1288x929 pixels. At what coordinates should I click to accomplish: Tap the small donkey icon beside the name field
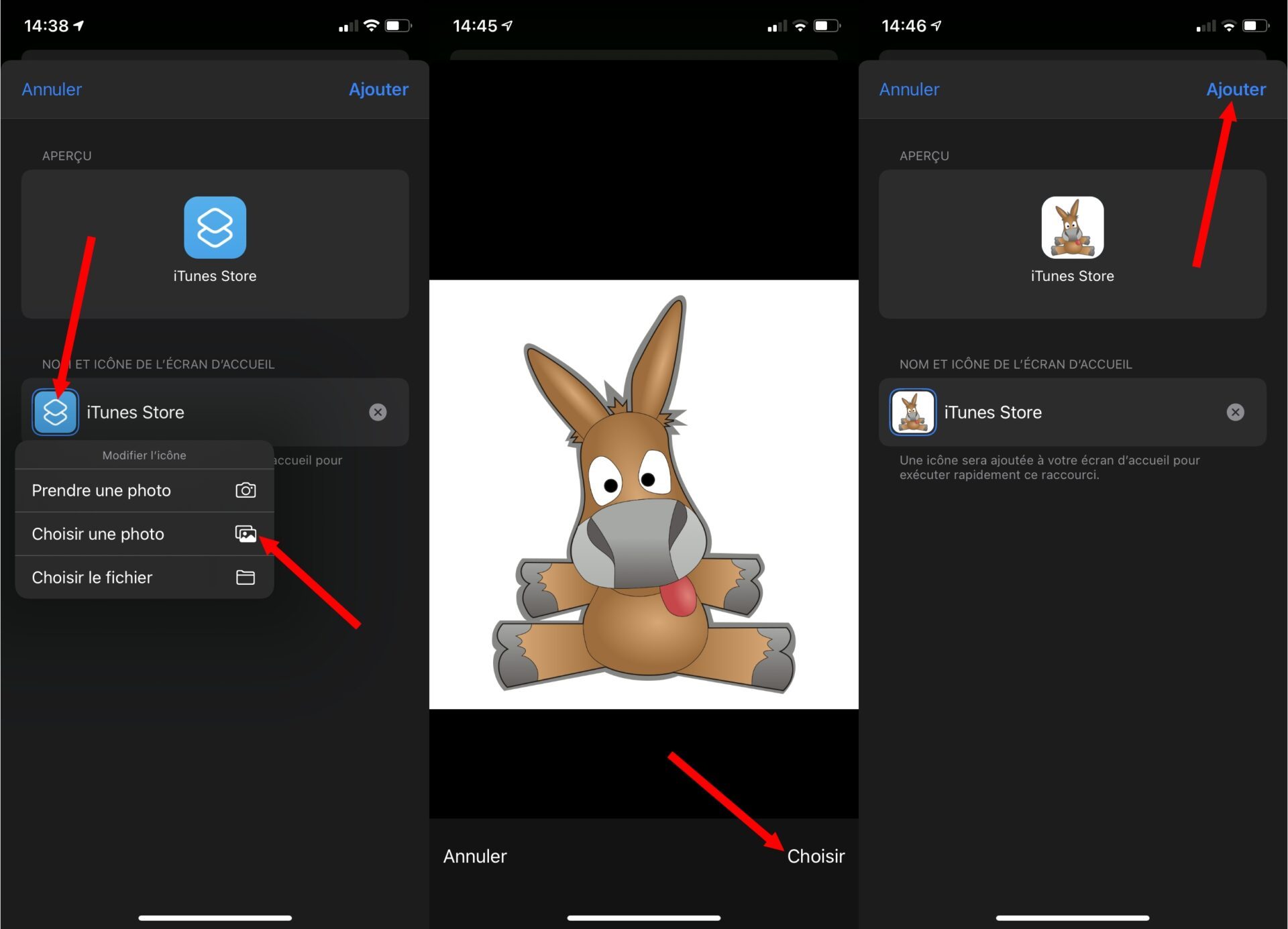coord(912,412)
